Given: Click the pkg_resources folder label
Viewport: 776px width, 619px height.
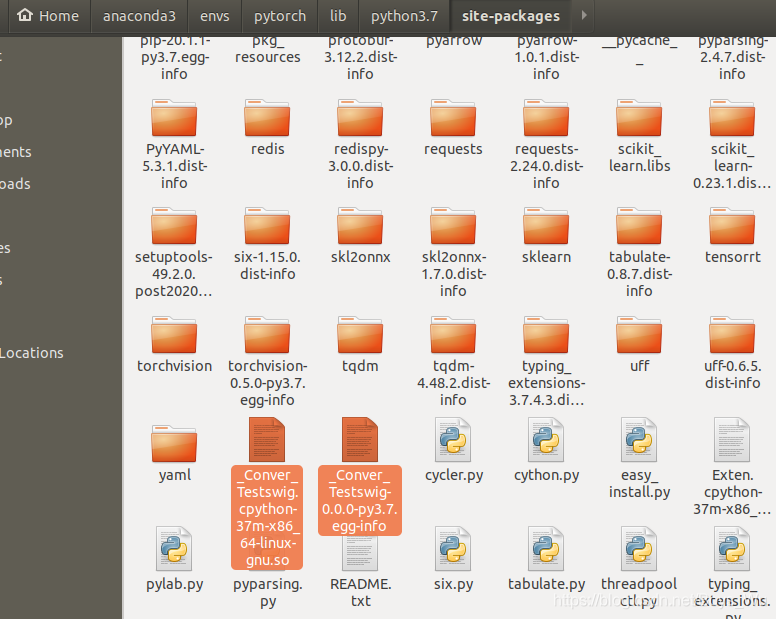Looking at the screenshot, I should 268,49.
